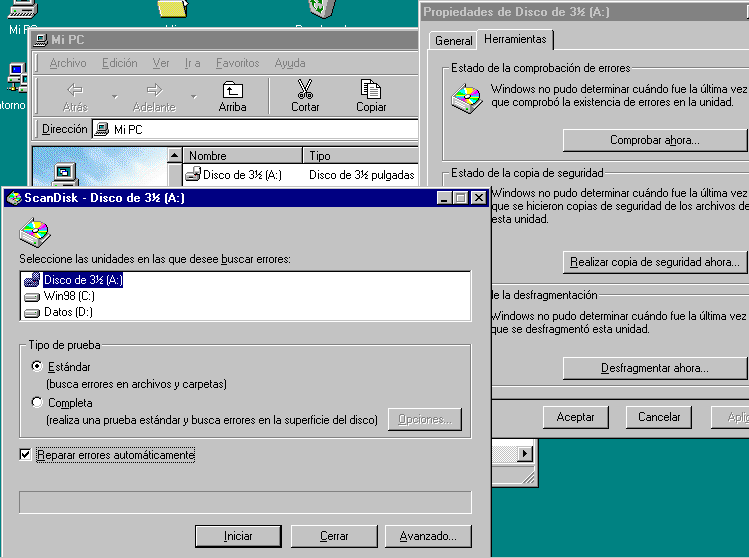Click the Cerrar button in ScanDisk
749x558 pixels.
pos(334,536)
